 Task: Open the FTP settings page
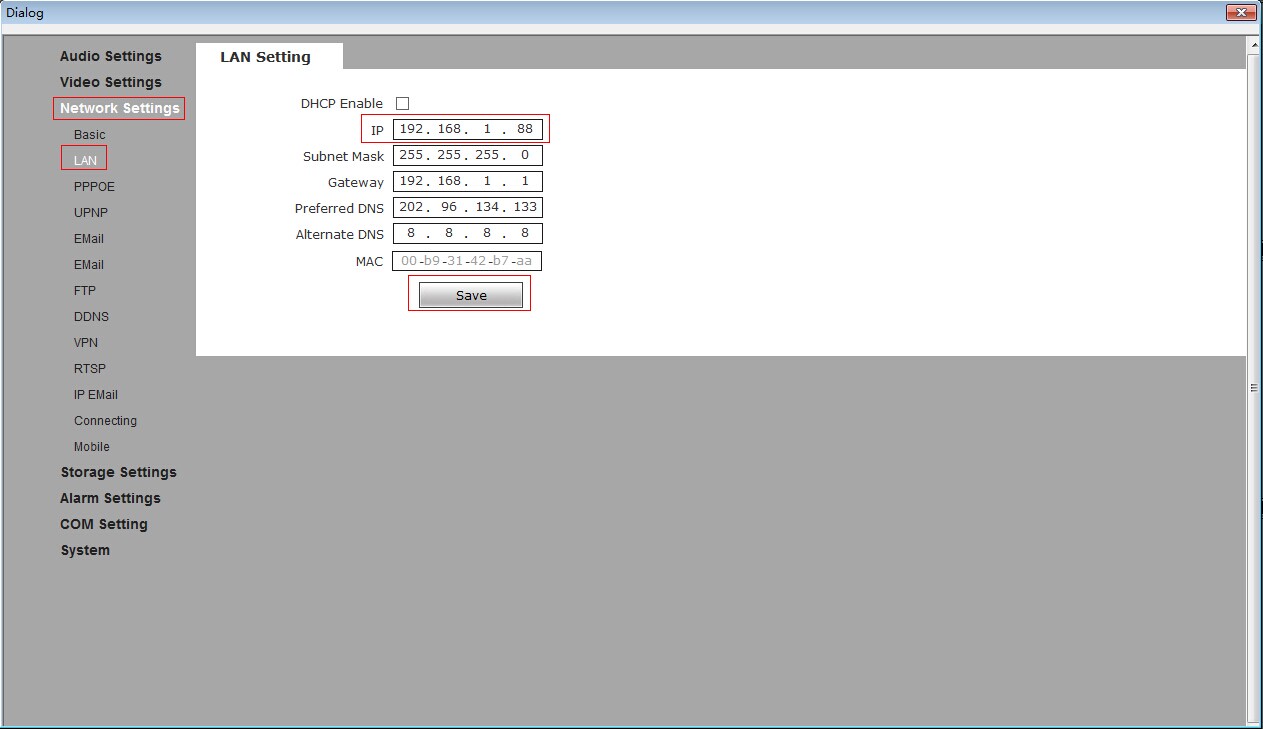coord(84,290)
